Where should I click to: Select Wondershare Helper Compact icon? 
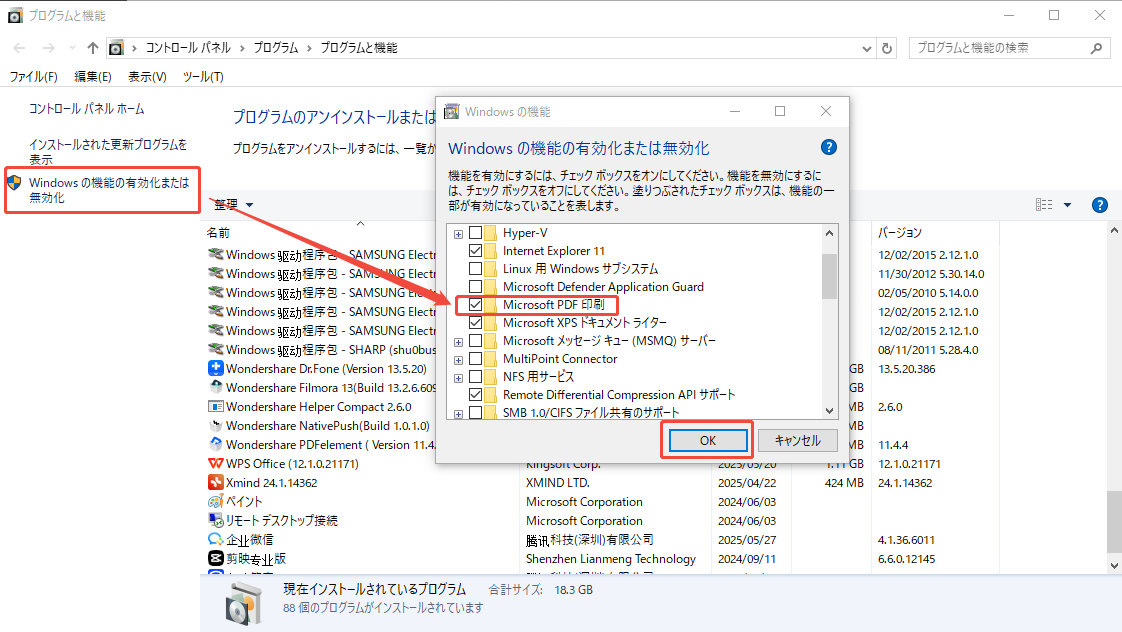point(215,407)
